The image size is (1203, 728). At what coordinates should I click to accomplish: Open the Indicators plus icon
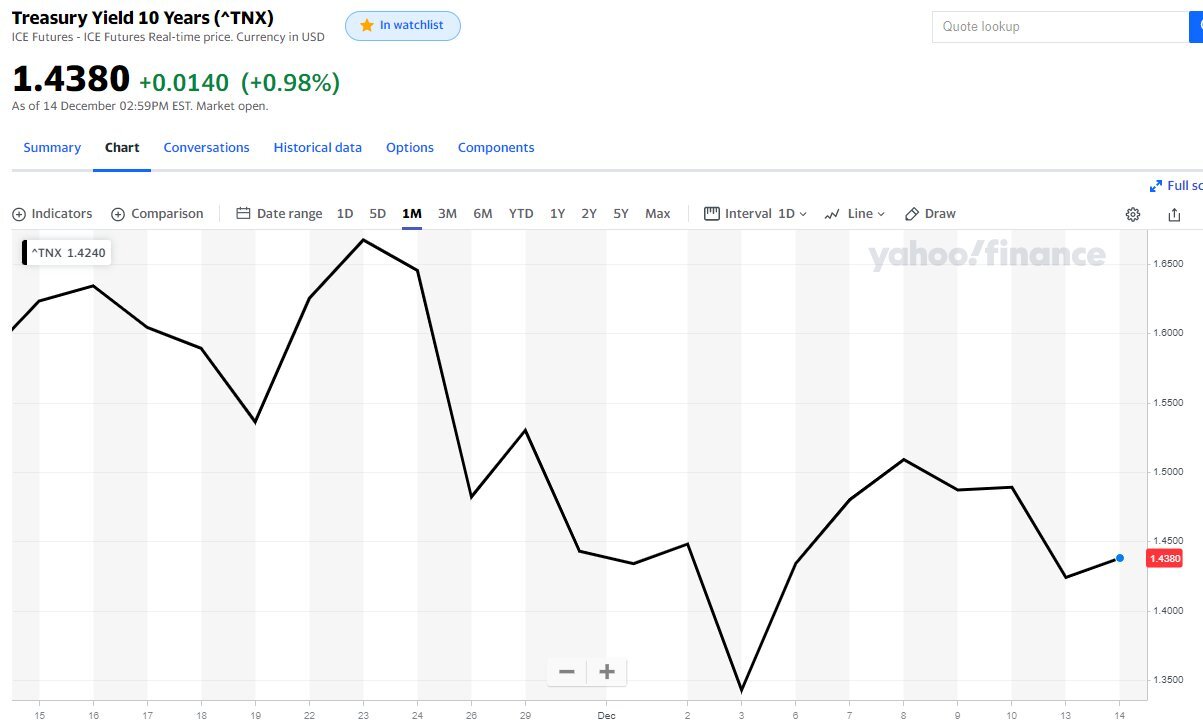click(x=19, y=214)
